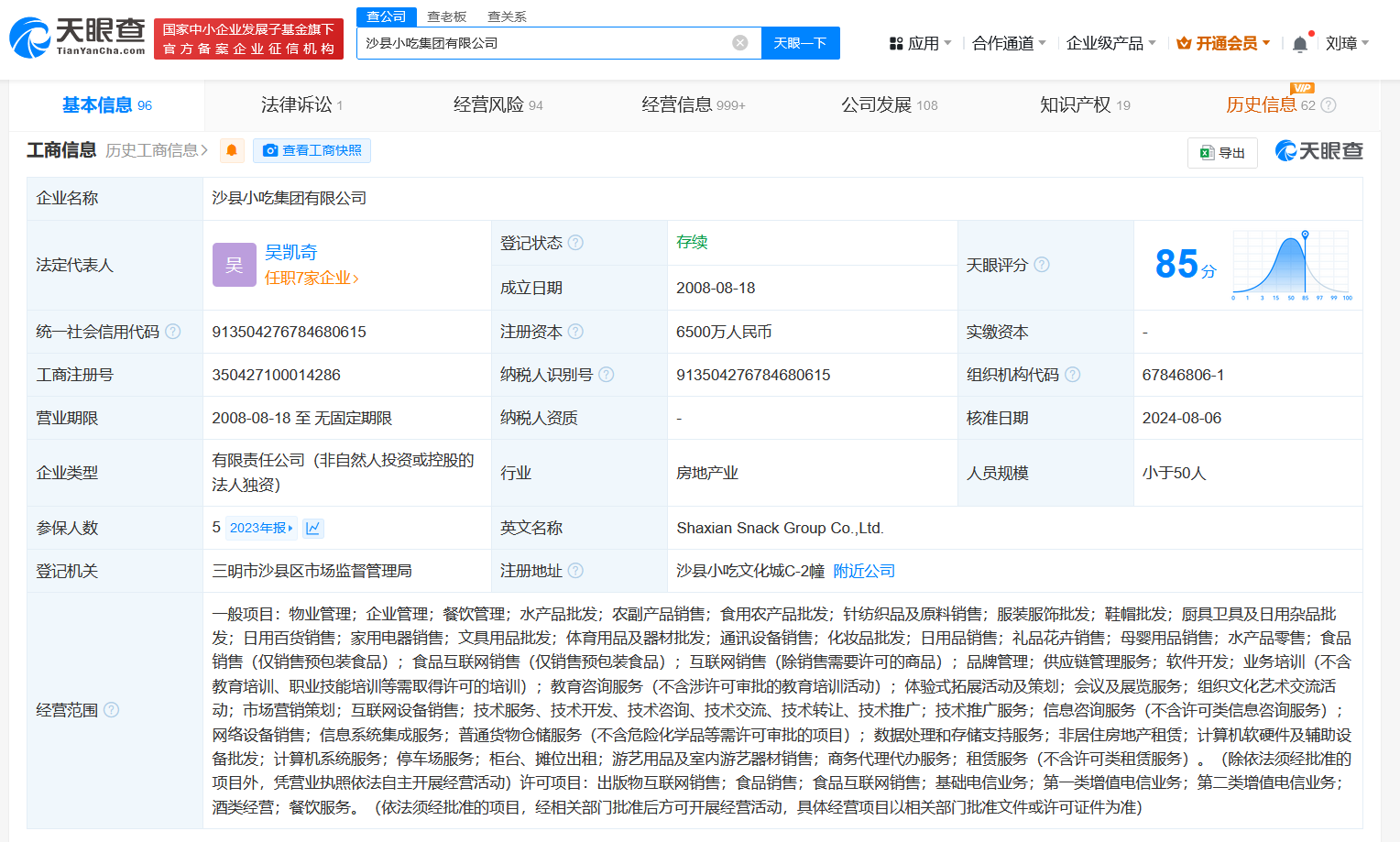Switch to 查老板 search tab
This screenshot has width=1400, height=842.
point(447,16)
